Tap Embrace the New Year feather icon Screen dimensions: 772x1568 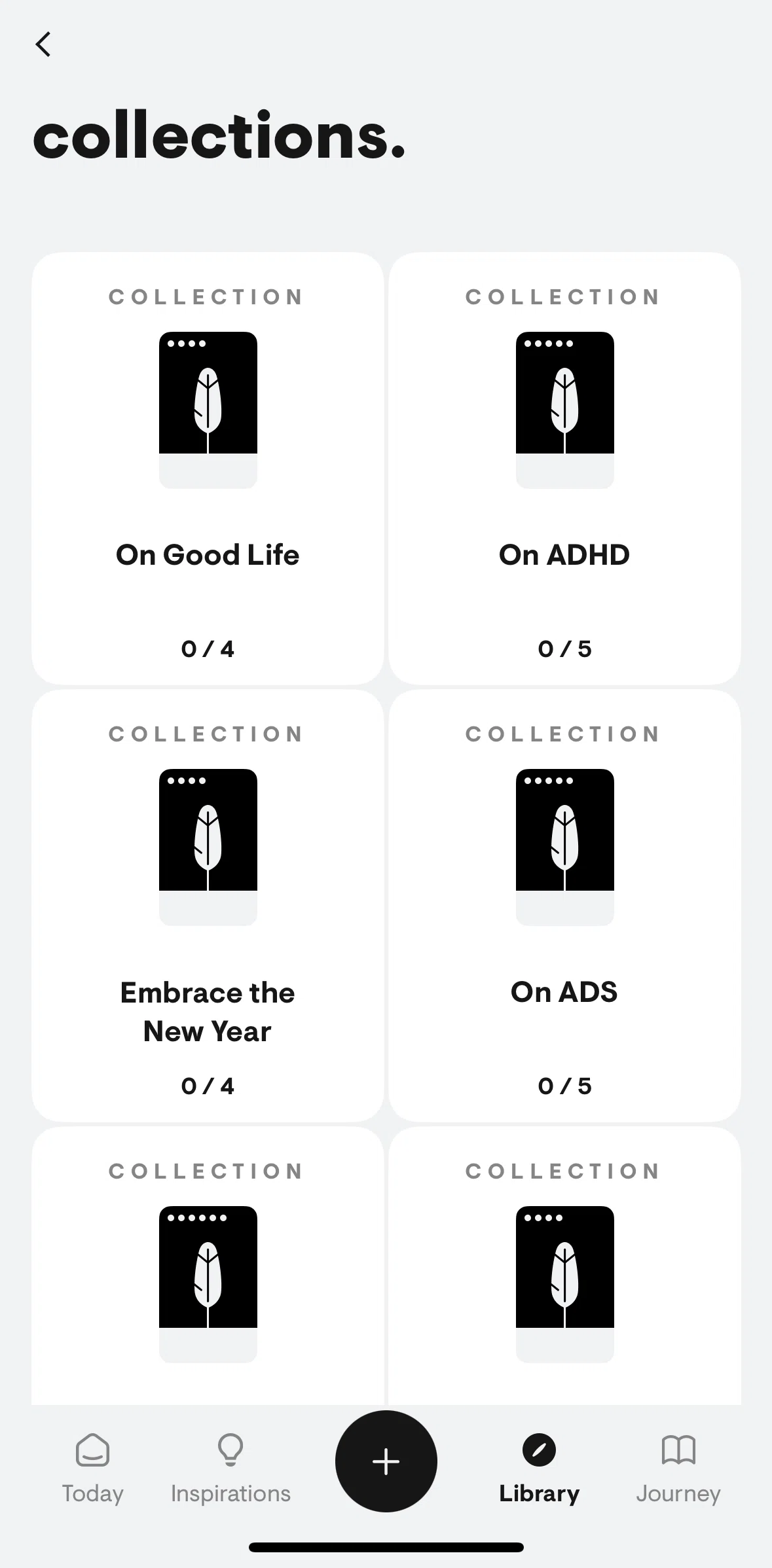point(208,847)
